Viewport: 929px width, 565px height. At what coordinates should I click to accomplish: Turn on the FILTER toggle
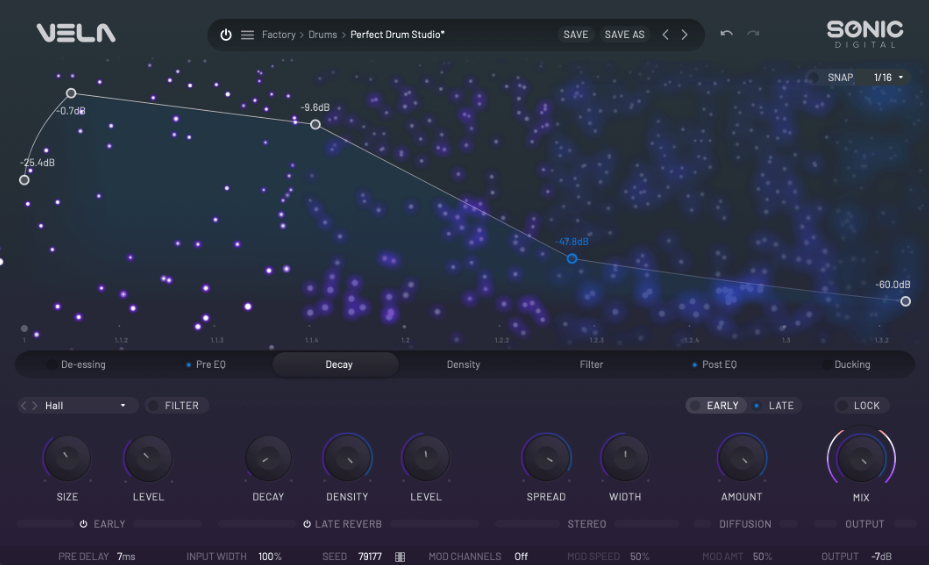tap(154, 406)
